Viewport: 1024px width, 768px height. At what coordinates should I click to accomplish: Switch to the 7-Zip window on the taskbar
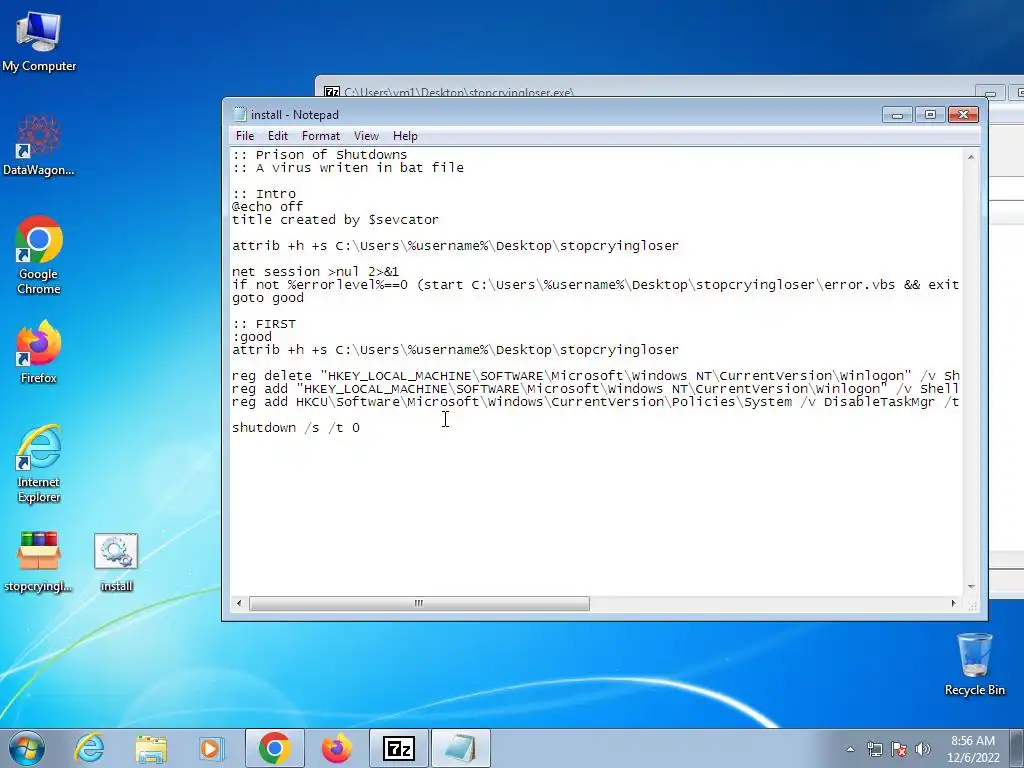click(x=399, y=748)
